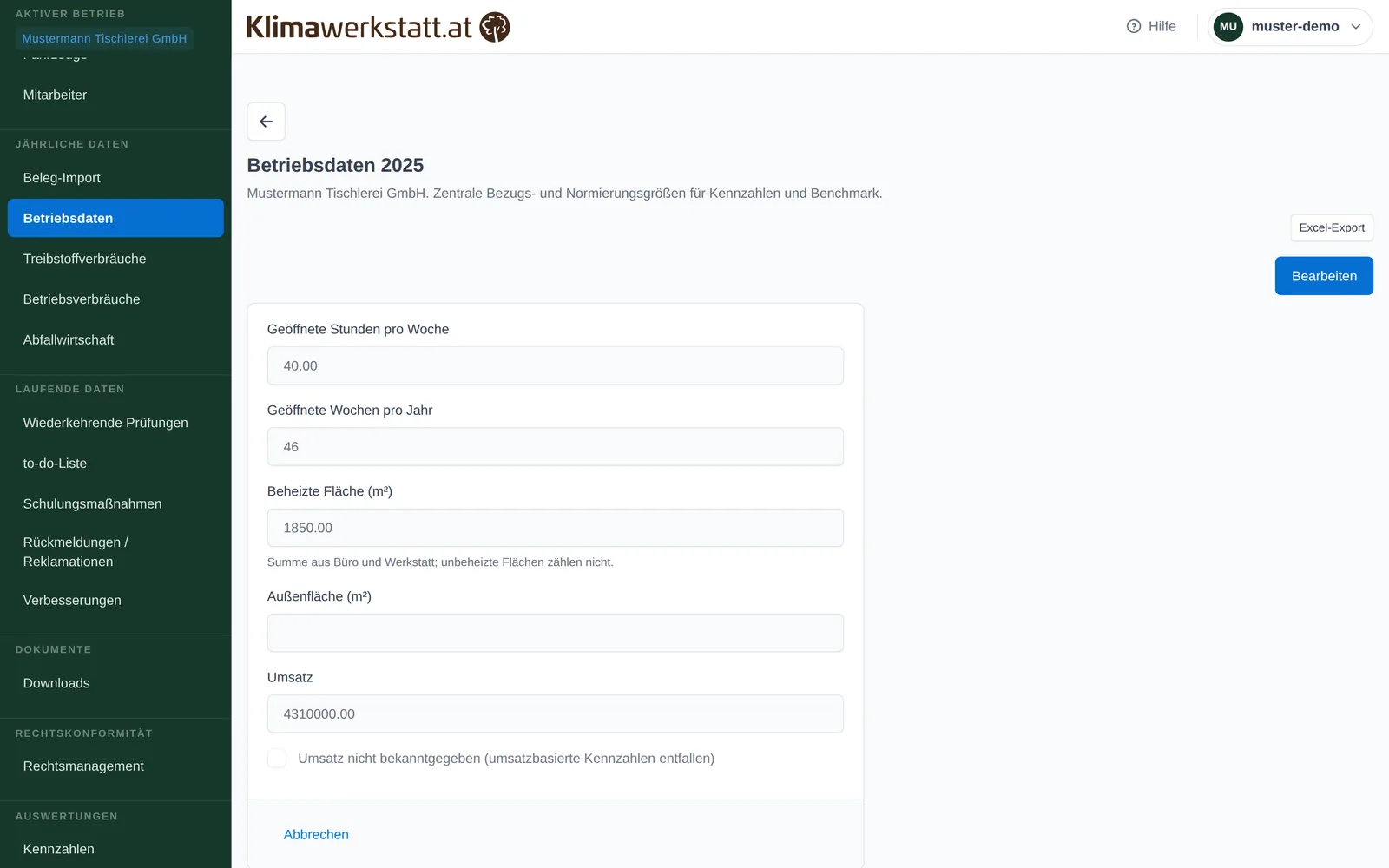The width and height of the screenshot is (1389, 868).
Task: Open Betriebsverbräuche page
Action: [115, 299]
